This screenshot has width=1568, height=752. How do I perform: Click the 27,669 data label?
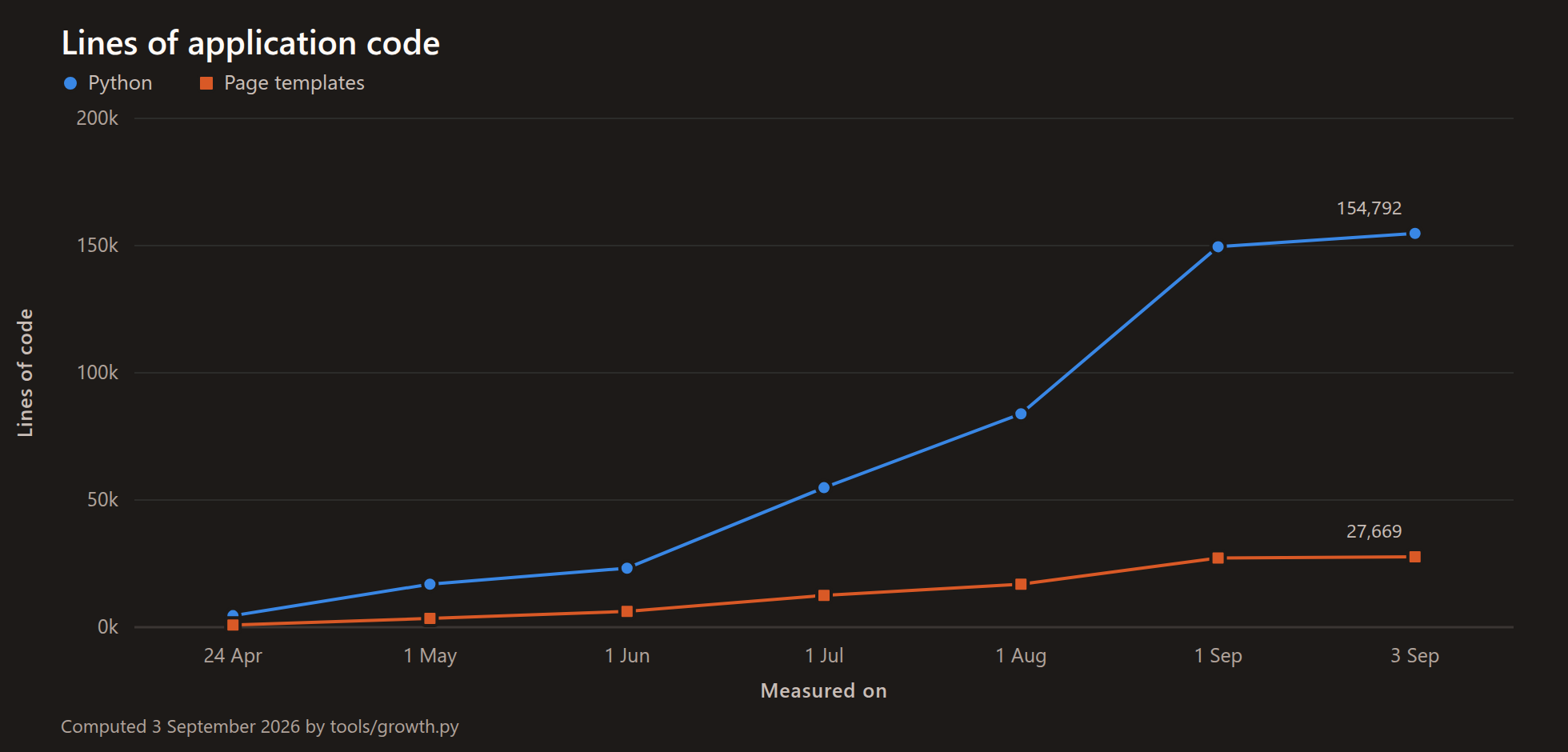pyautogui.click(x=1374, y=531)
